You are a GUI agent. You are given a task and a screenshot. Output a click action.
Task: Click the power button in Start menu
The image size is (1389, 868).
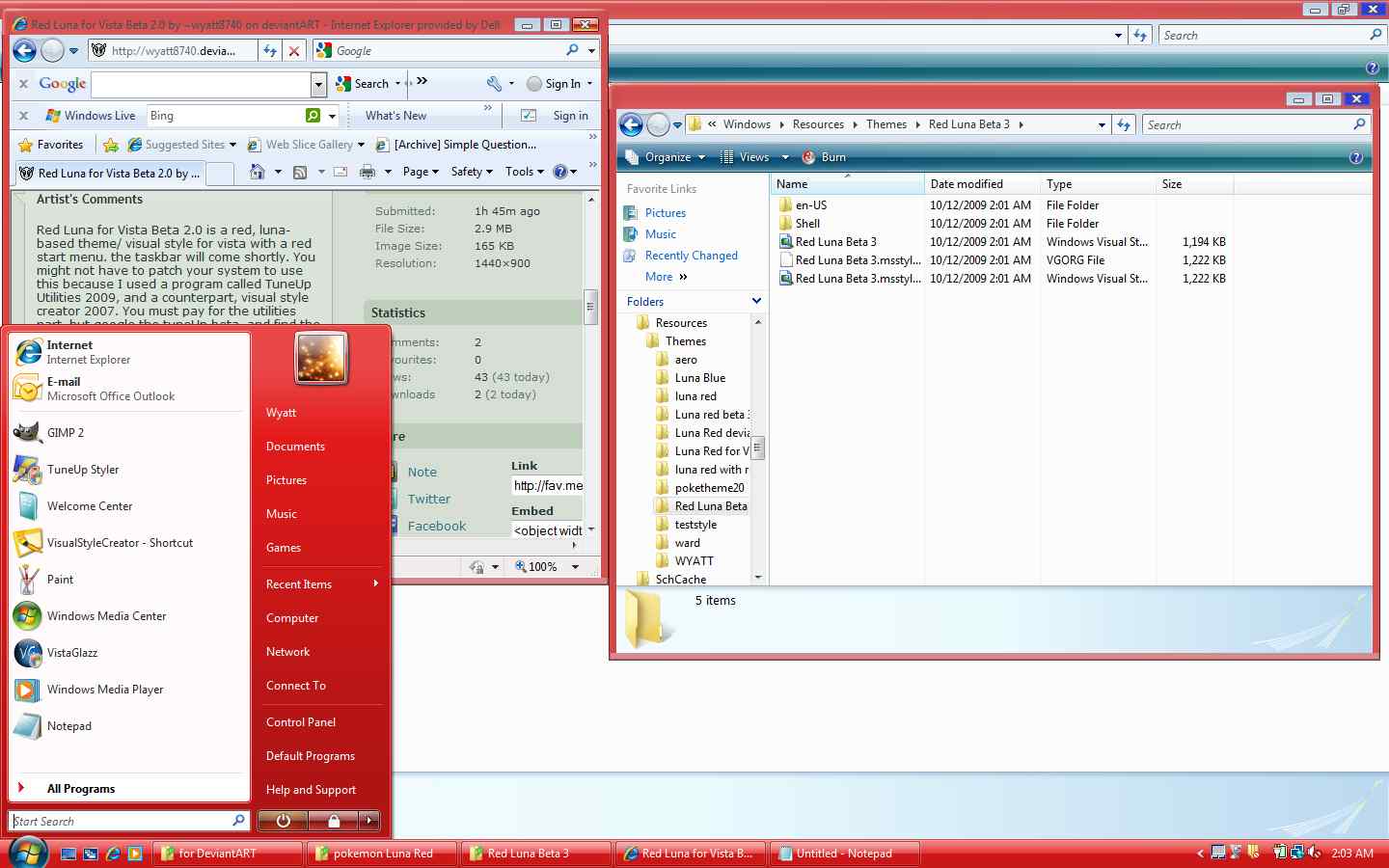[x=284, y=821]
